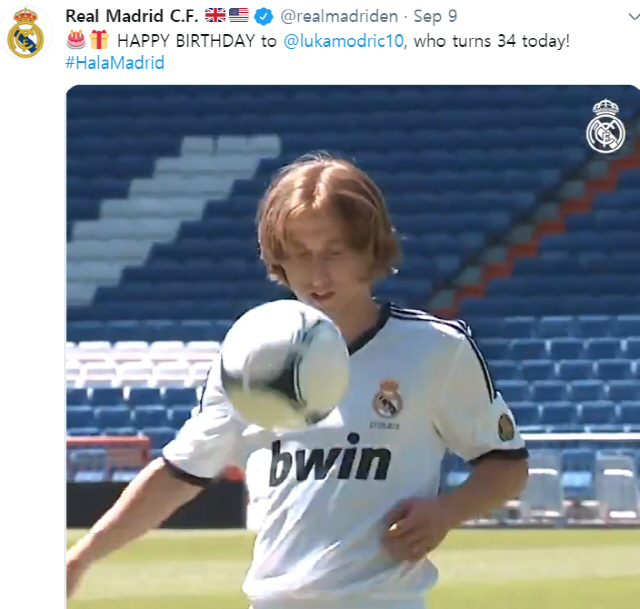Click the gift box emoji
640x609 pixels.
click(99, 40)
